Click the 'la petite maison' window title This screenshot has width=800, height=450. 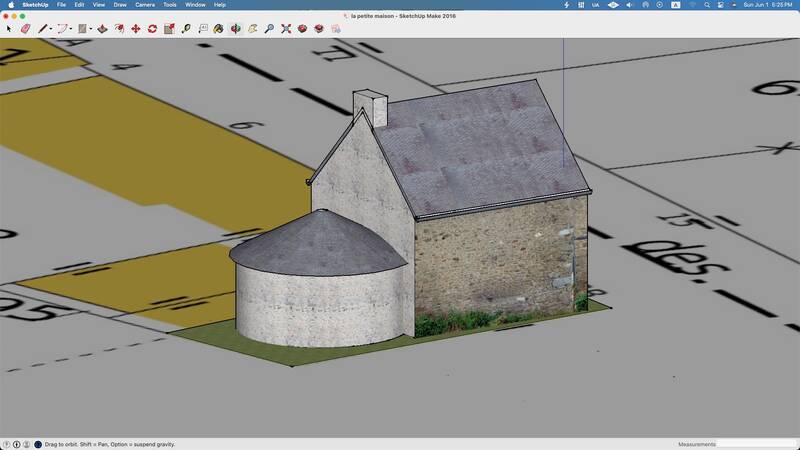[x=403, y=16]
